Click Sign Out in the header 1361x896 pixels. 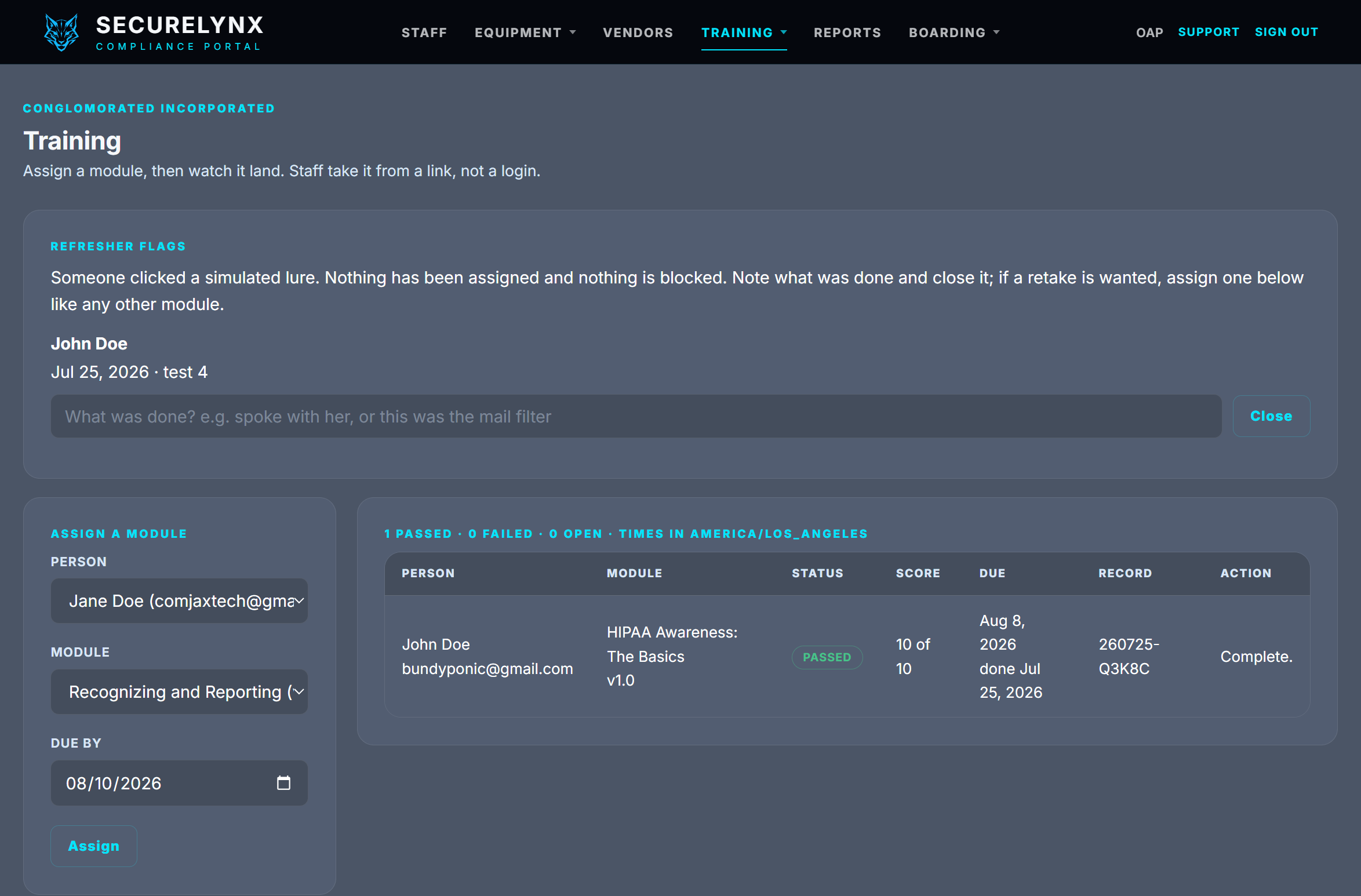pos(1286,32)
